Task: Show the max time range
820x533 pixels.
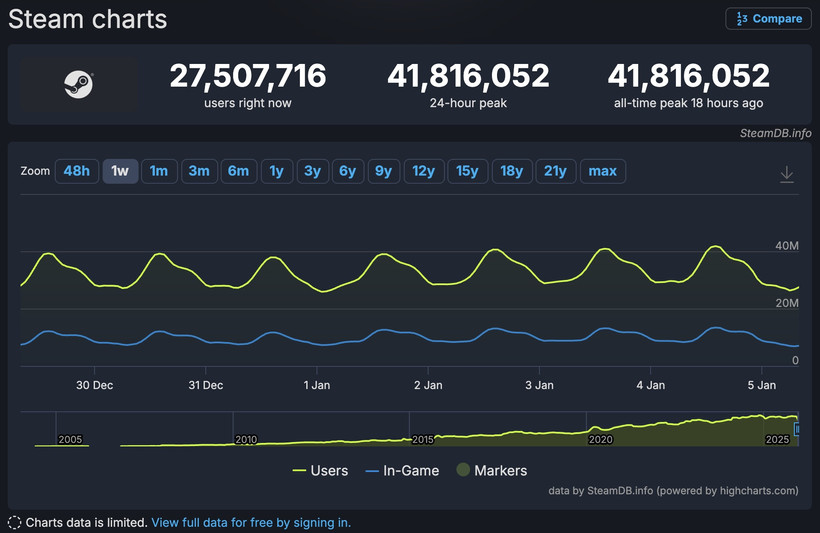Action: (602, 171)
